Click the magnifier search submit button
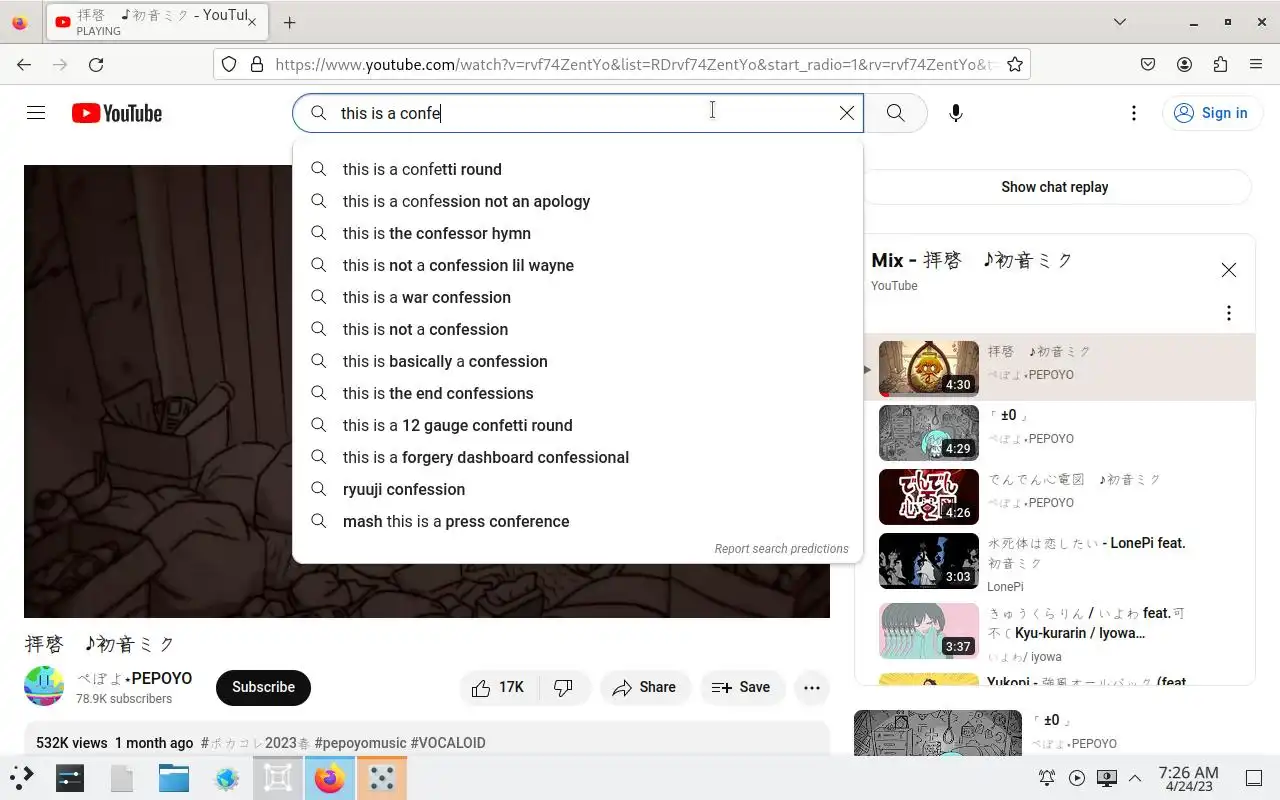Screen dimensions: 1280x800 click(895, 113)
